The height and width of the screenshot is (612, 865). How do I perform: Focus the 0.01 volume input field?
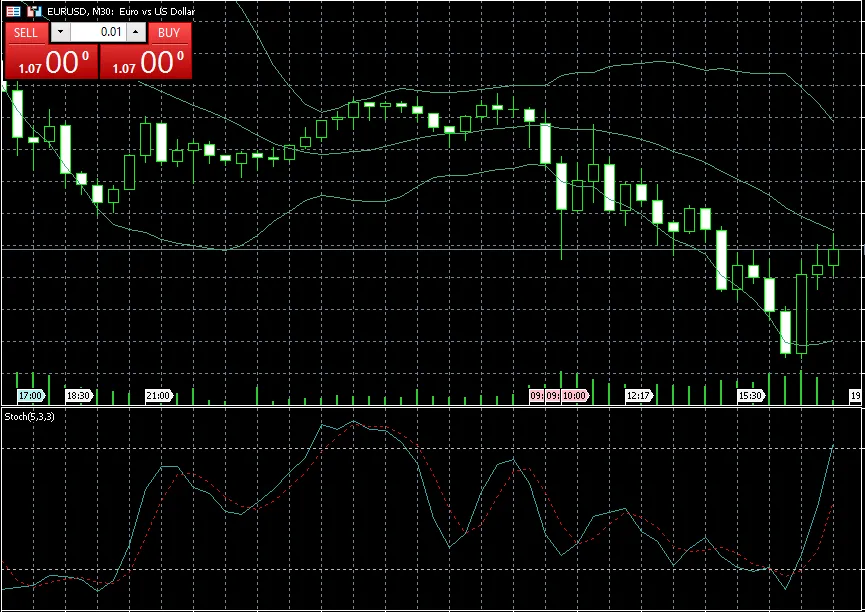(98, 33)
